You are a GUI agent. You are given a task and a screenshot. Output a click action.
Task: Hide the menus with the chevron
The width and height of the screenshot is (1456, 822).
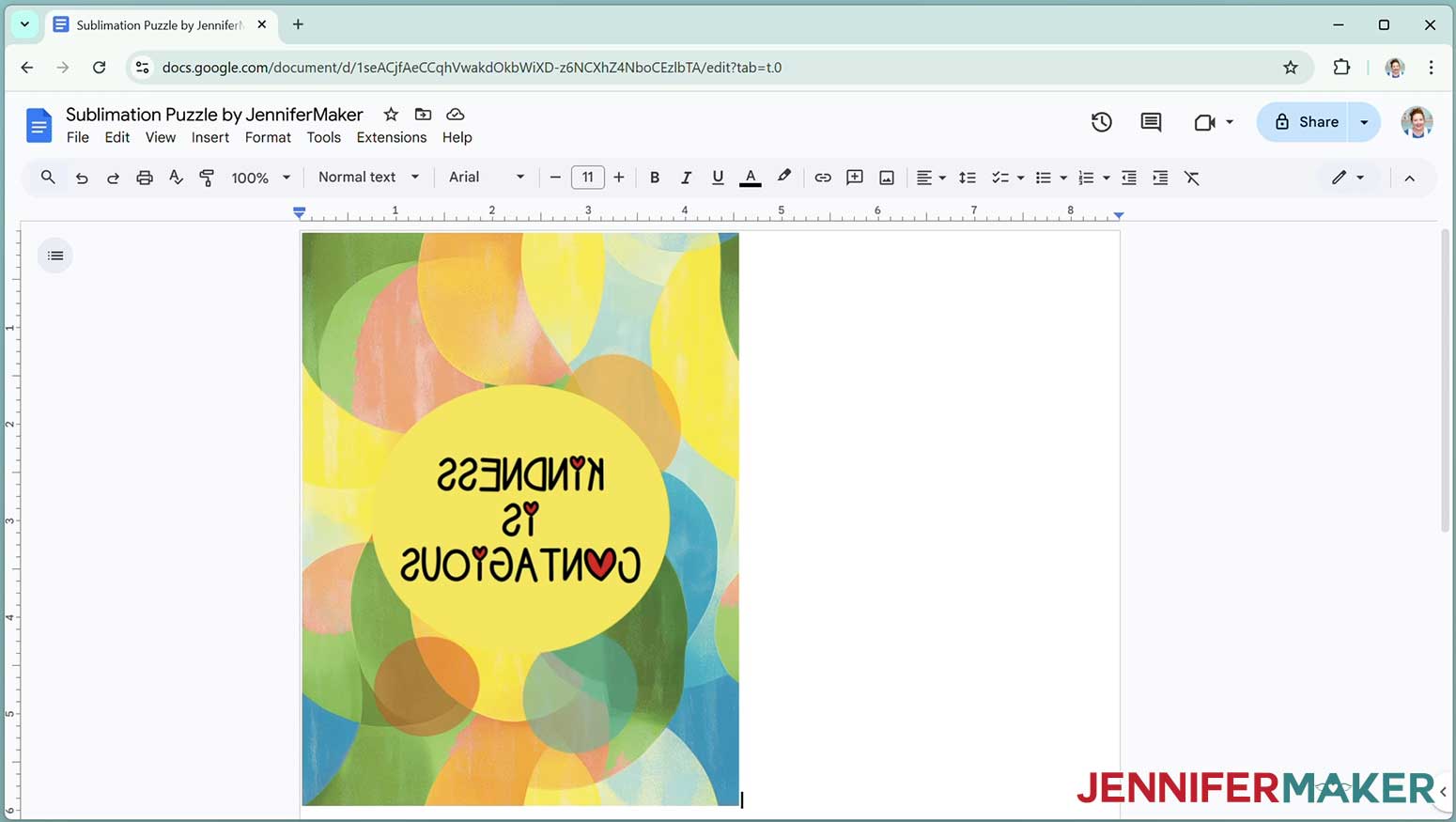(1409, 178)
